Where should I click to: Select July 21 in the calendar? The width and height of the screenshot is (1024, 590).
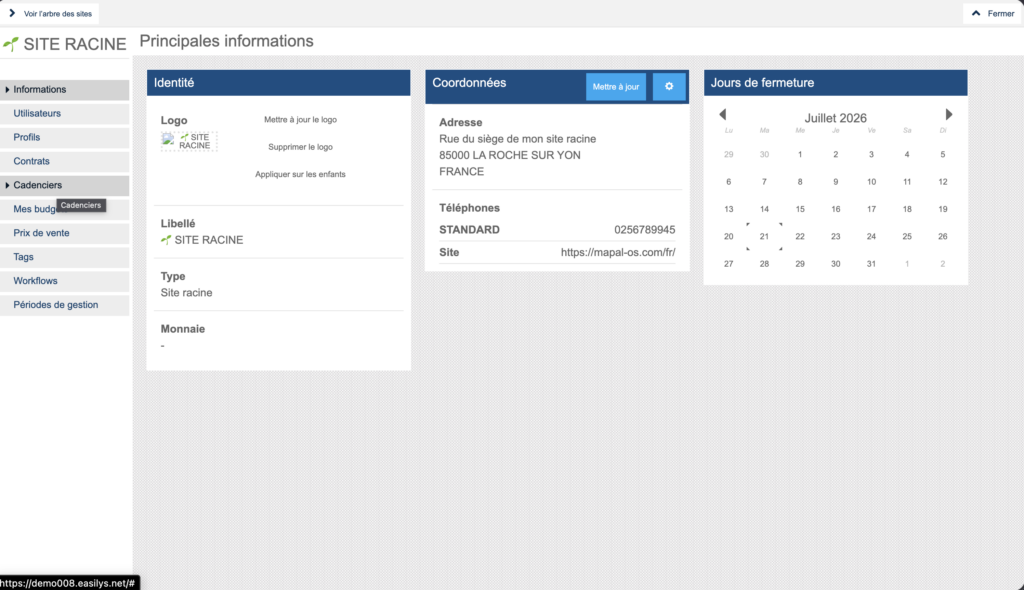click(x=764, y=237)
